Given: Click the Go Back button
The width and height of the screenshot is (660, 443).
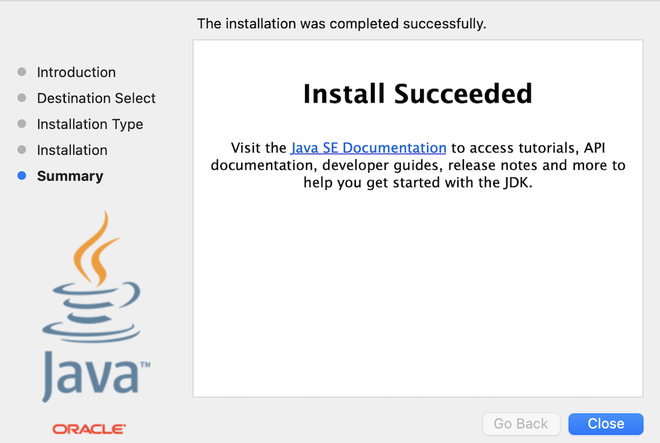Looking at the screenshot, I should click(521, 424).
